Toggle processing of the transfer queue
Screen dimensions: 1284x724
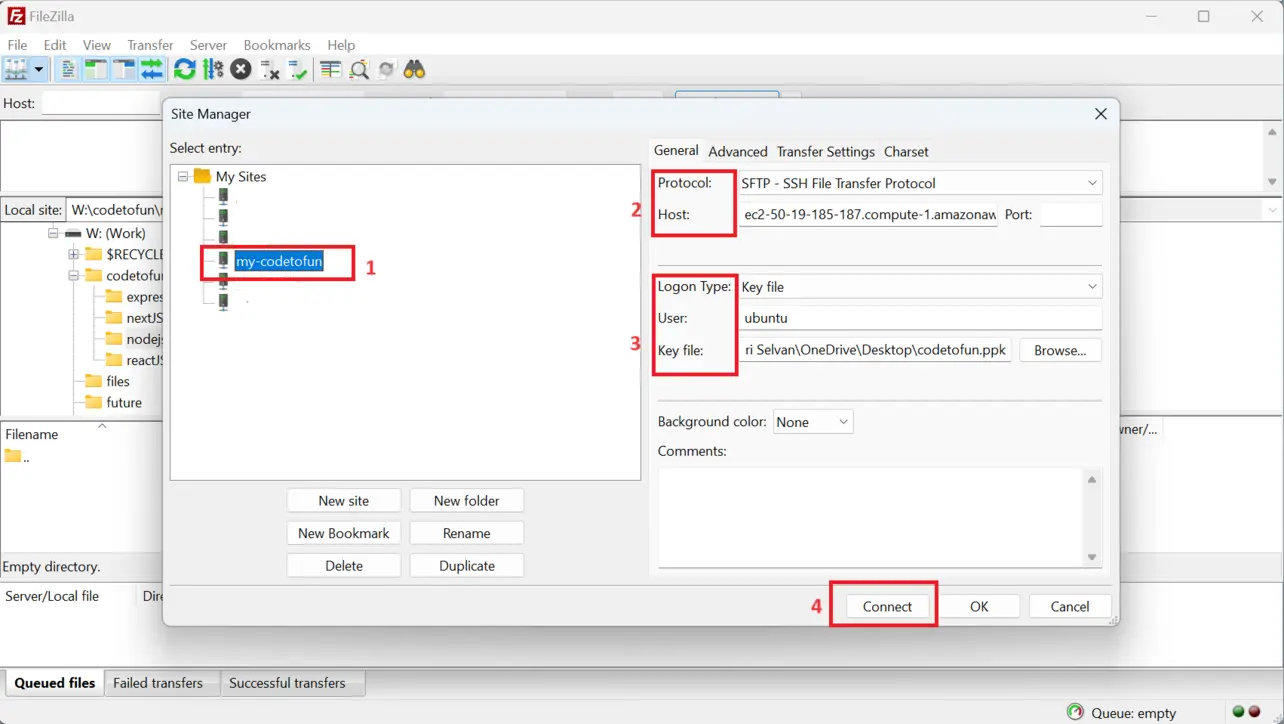[x=213, y=69]
